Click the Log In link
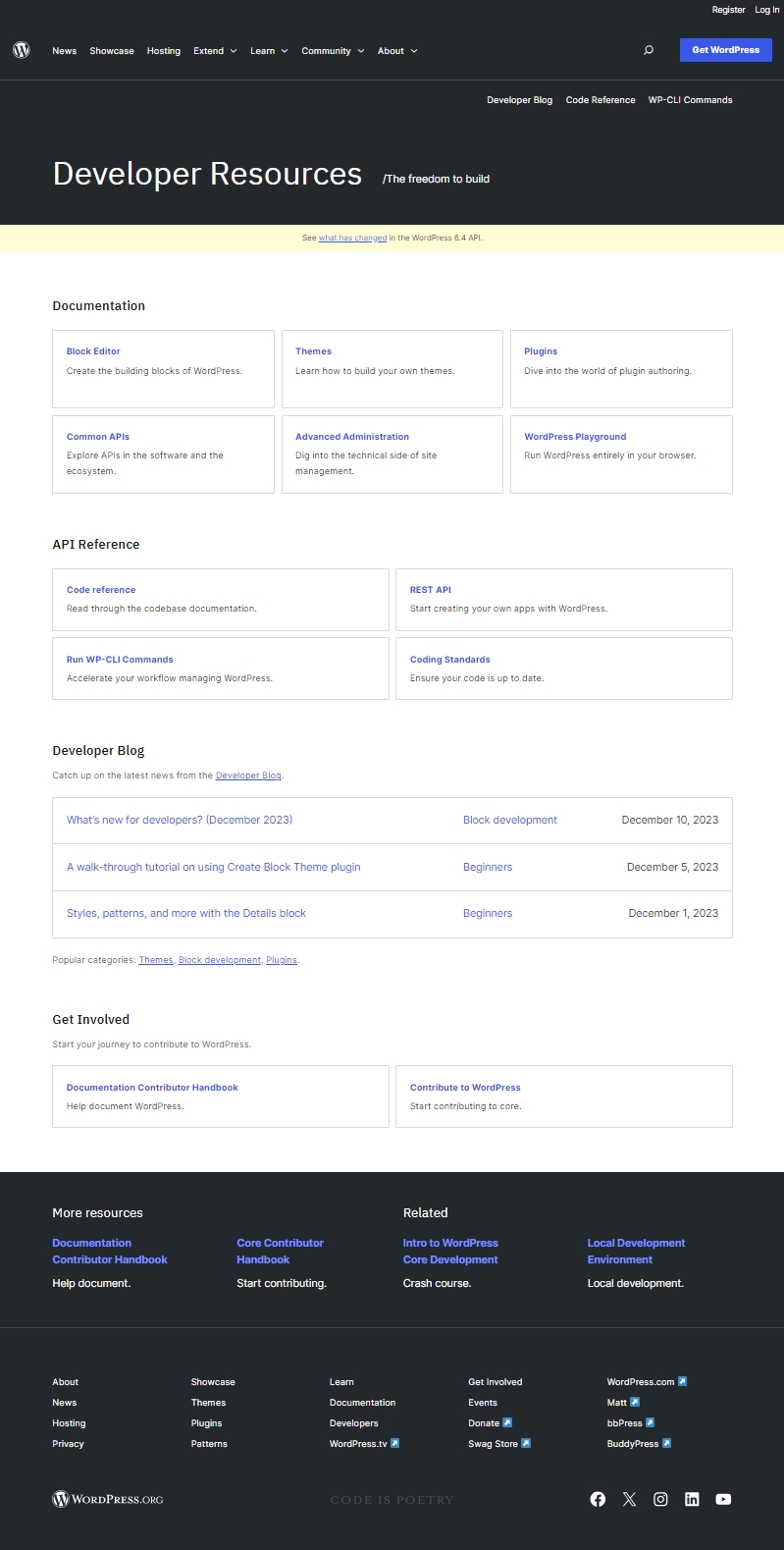 pos(767,10)
